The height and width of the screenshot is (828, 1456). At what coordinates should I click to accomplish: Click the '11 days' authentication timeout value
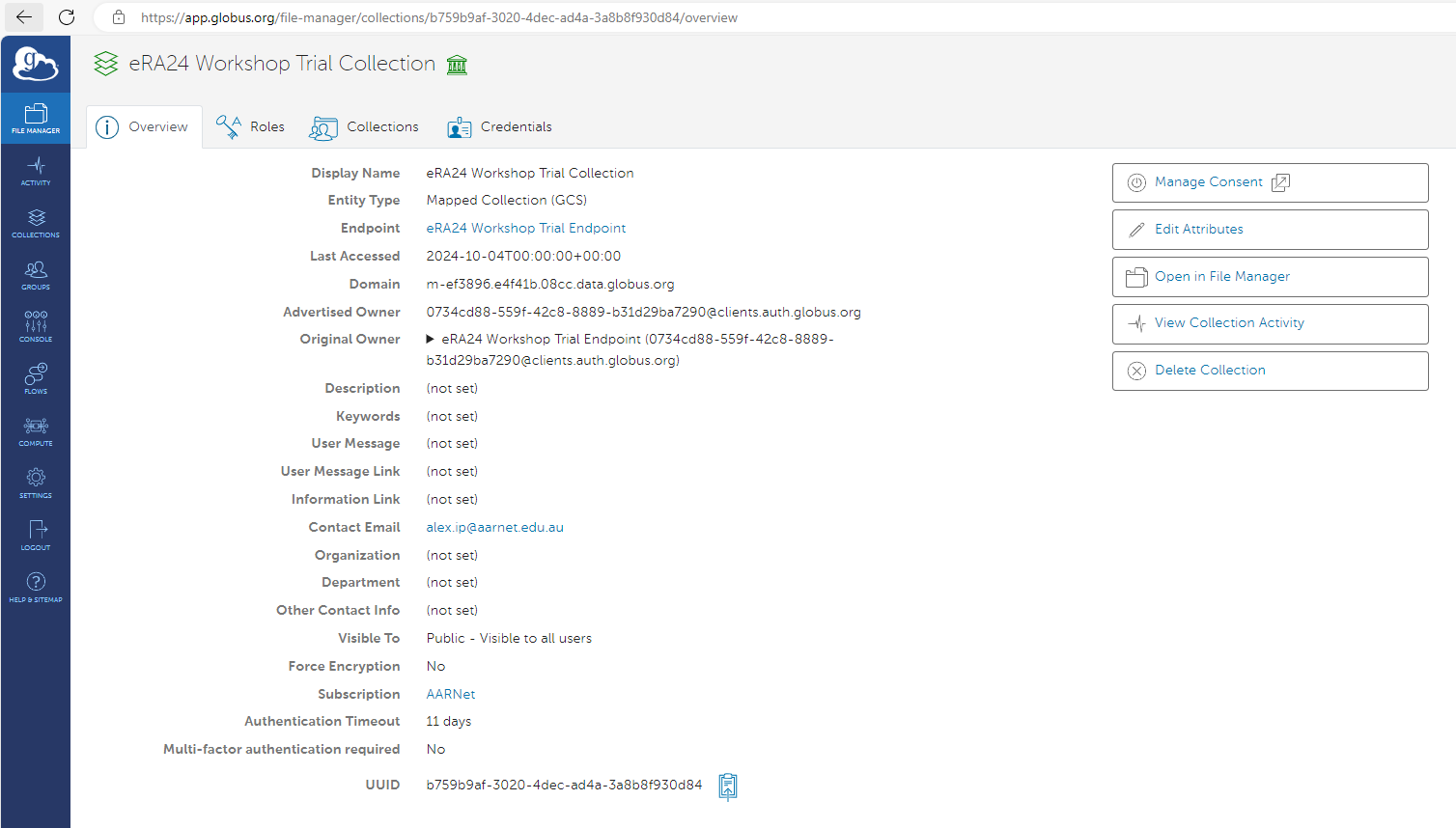click(449, 721)
